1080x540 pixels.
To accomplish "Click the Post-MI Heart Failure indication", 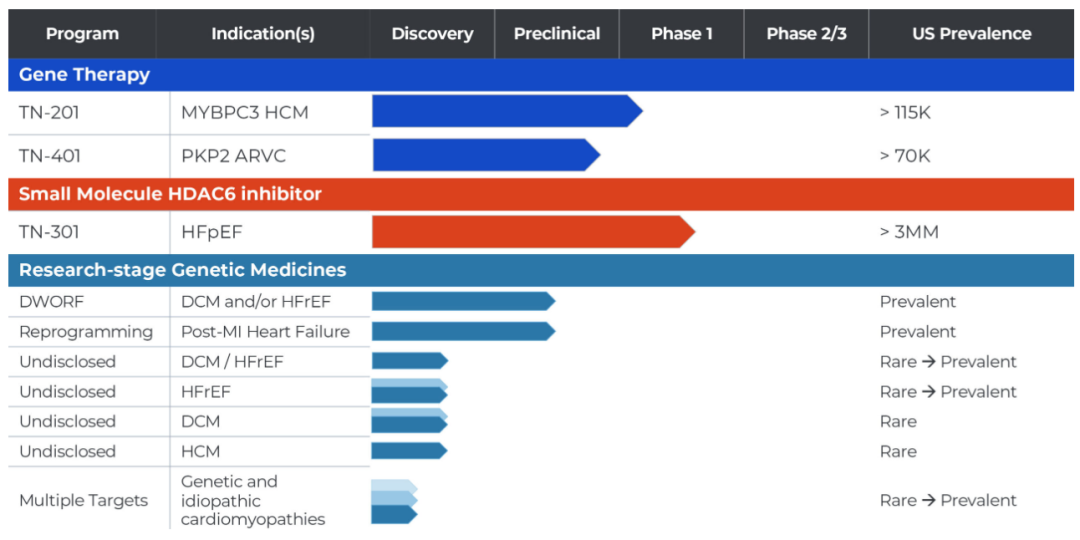I will [265, 332].
